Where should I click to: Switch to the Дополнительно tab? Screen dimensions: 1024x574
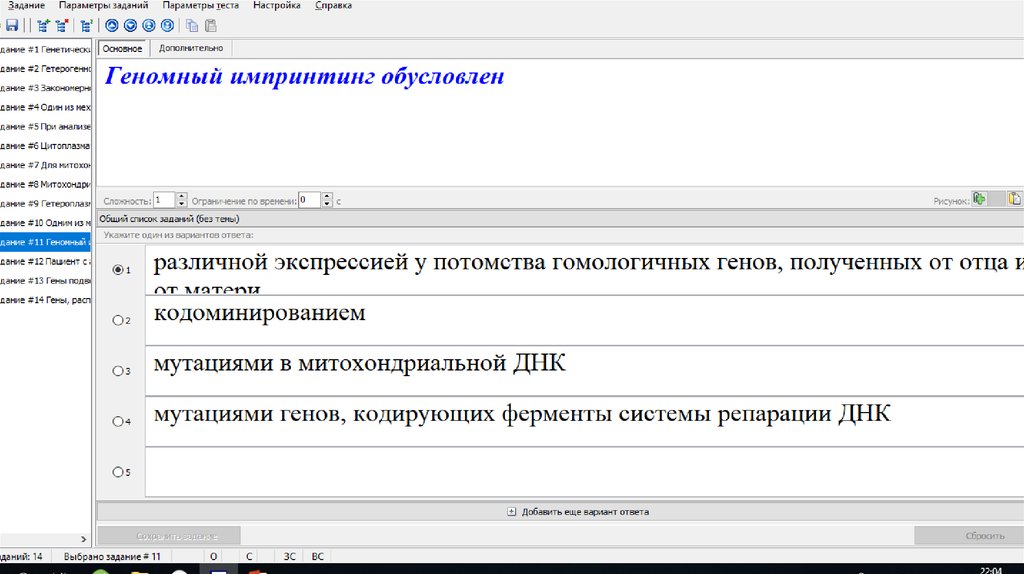coord(191,48)
